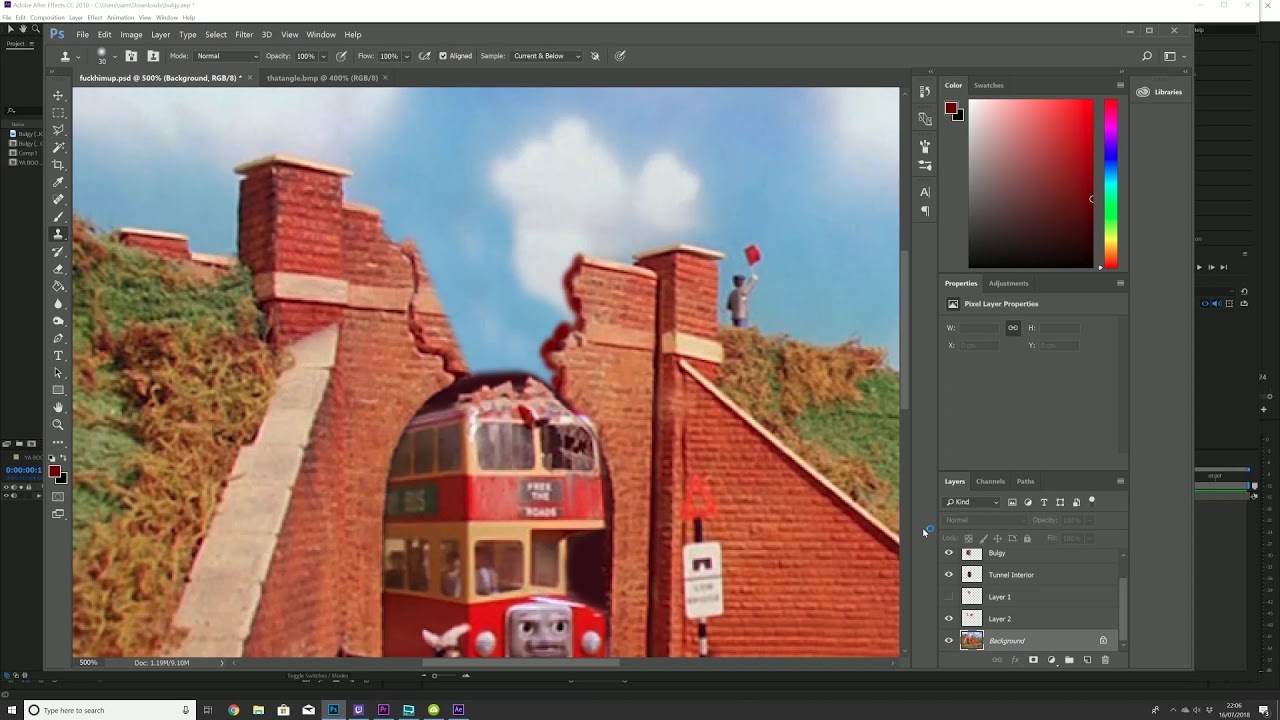Toggle Quick Mask mode icon

click(x=58, y=497)
